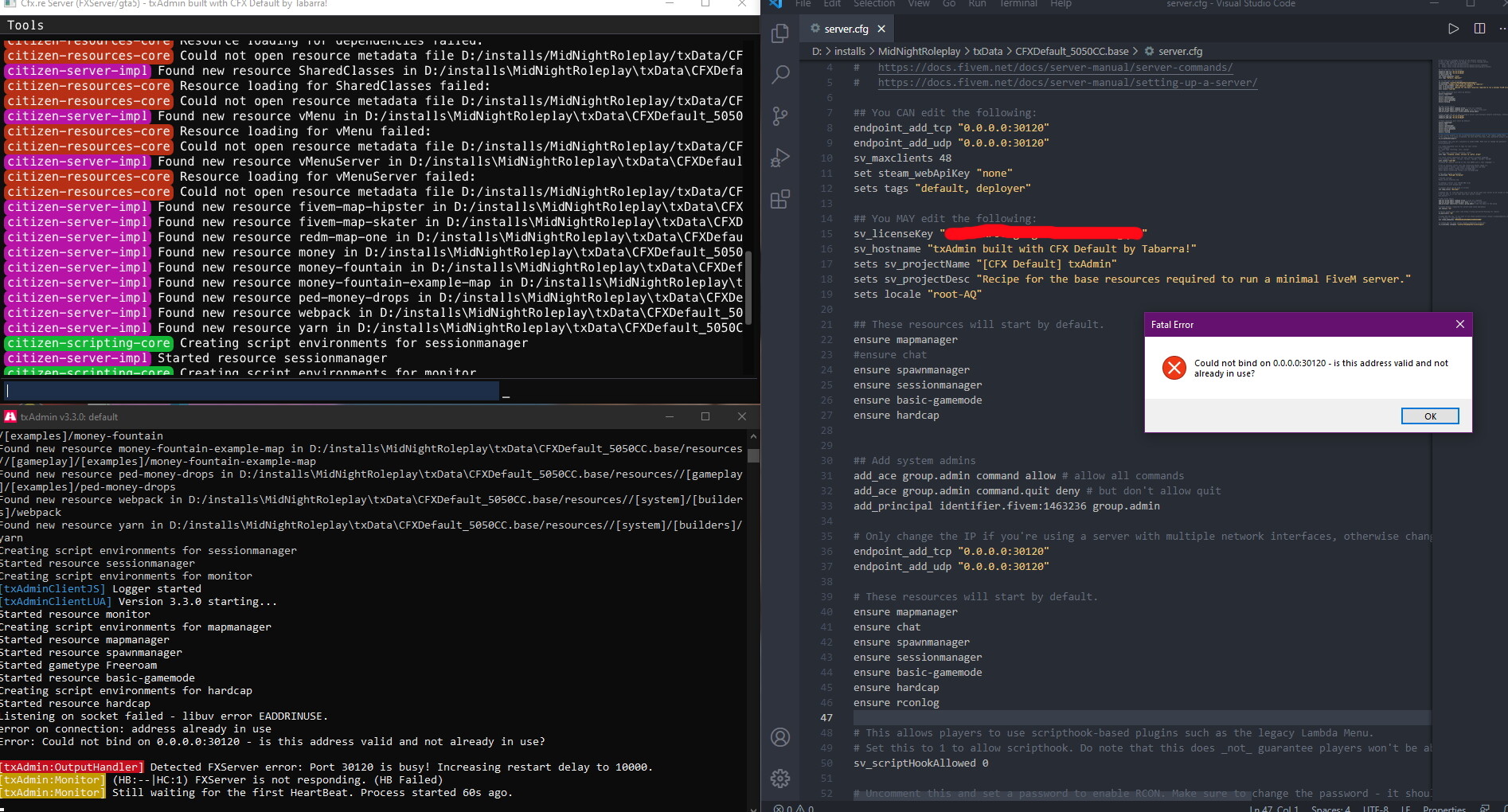Open the Search view in VS Code
1508x812 pixels.
[780, 75]
